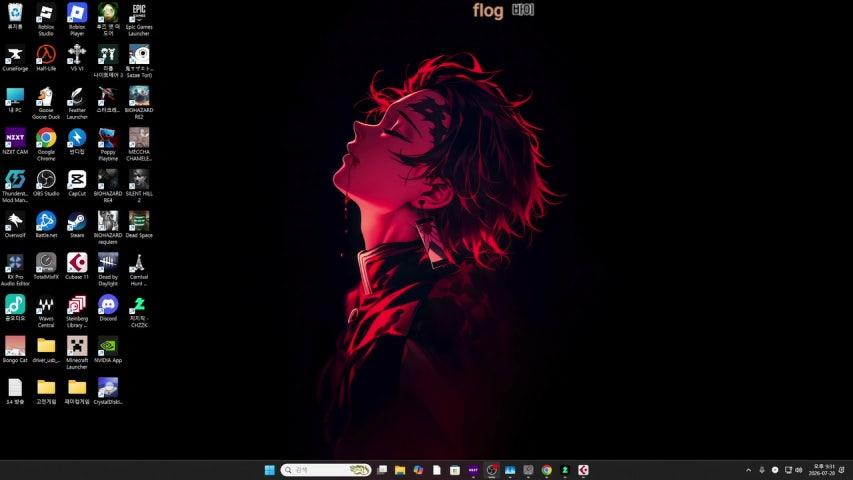Switch to CHZZK app on the taskbar
The width and height of the screenshot is (853, 480).
pos(565,470)
